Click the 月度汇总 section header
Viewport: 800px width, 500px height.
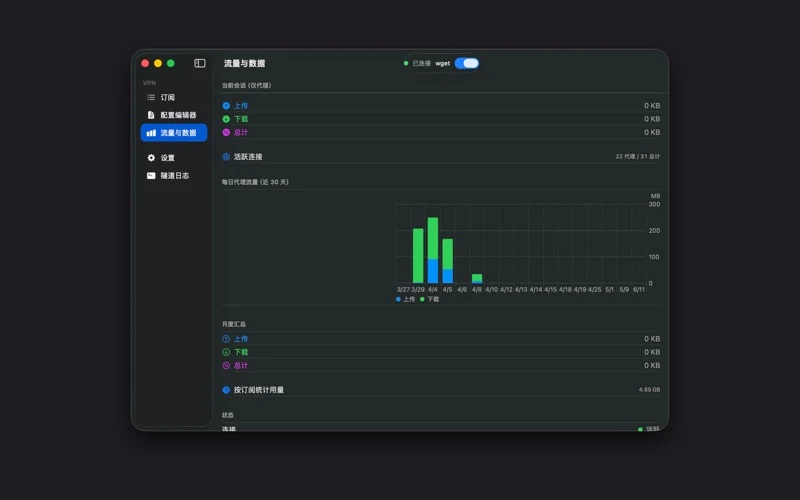(234, 324)
